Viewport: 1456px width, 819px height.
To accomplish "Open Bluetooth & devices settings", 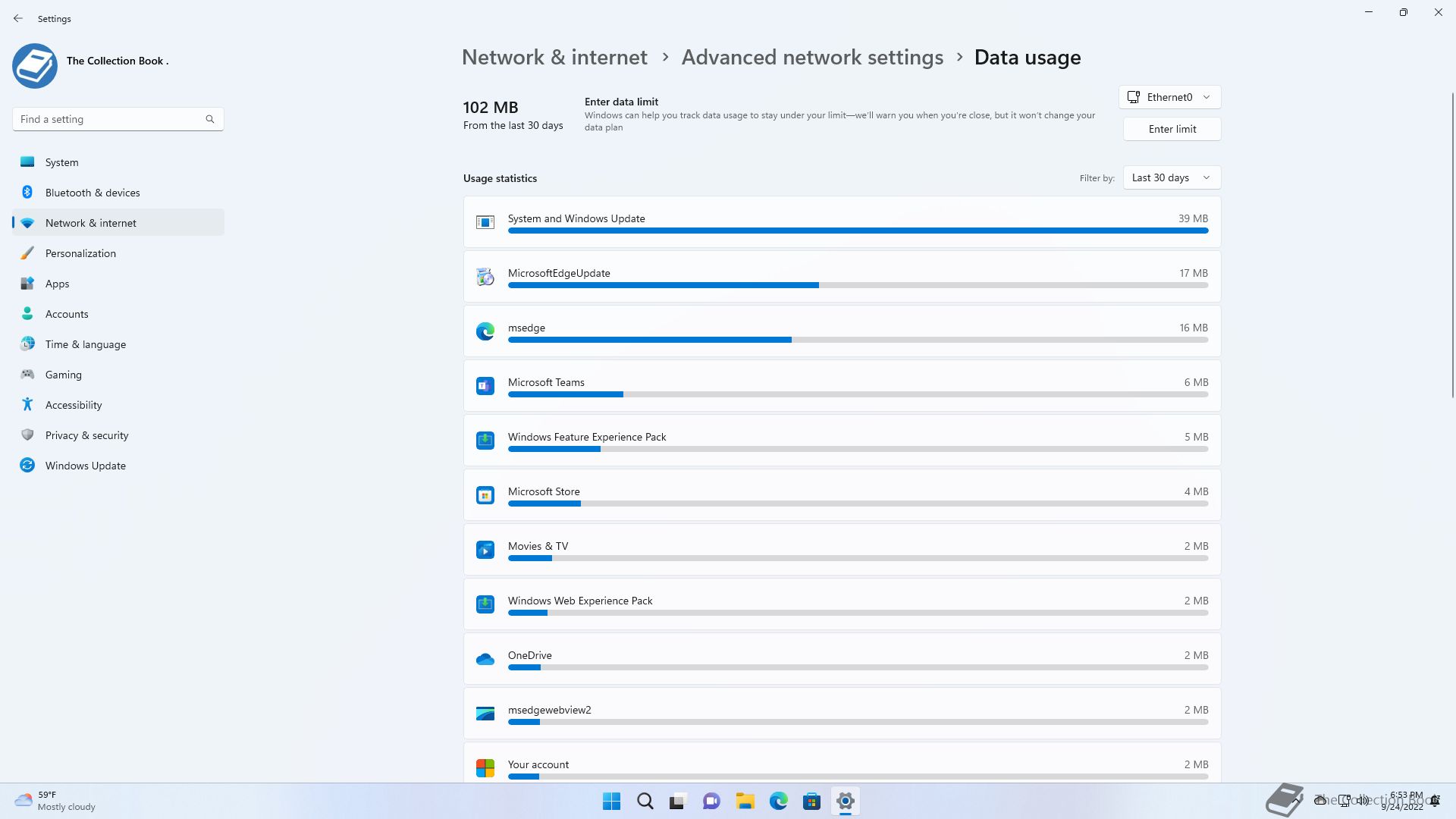I will pos(118,193).
